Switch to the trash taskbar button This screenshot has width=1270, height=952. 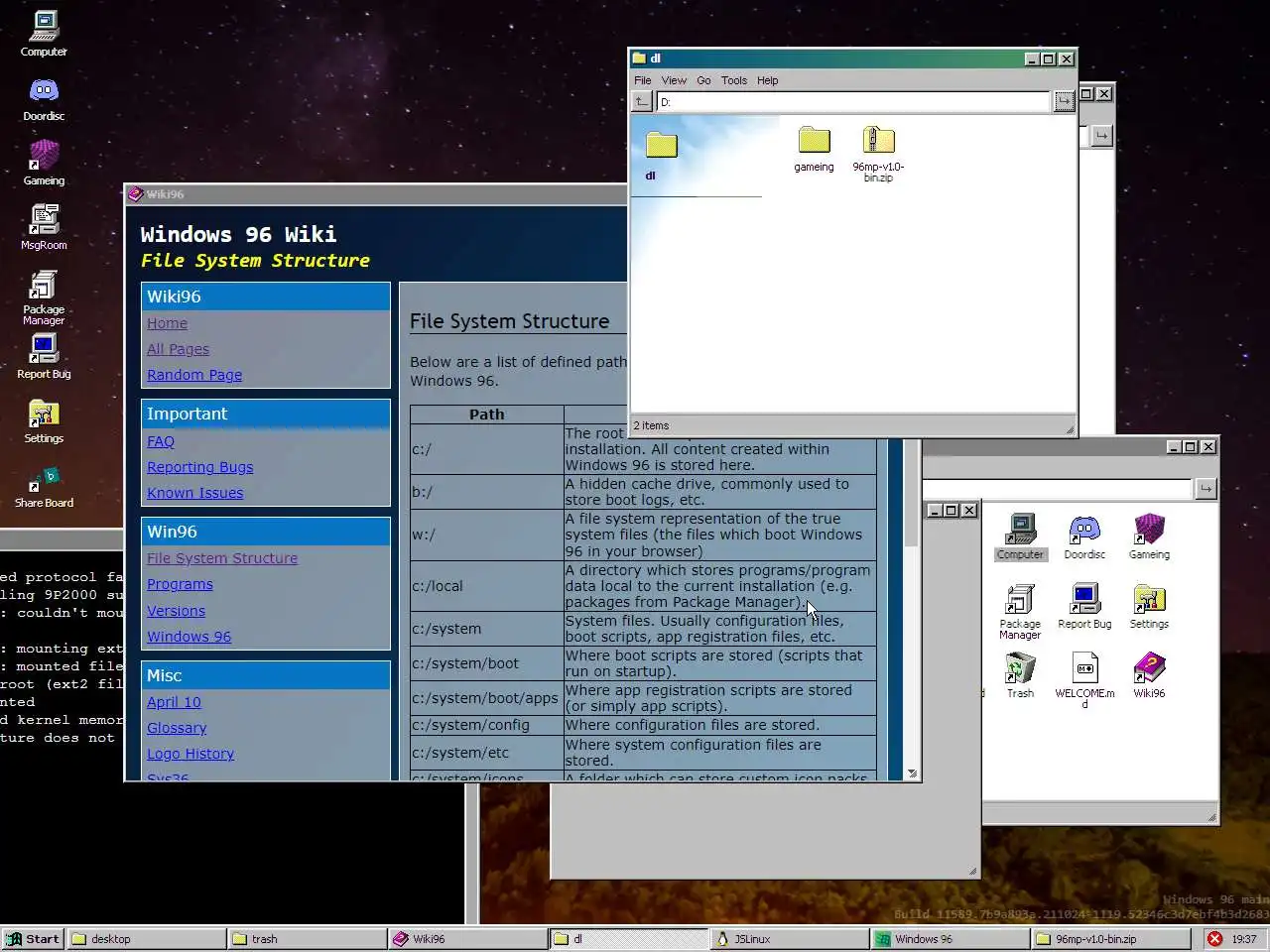(x=308, y=939)
